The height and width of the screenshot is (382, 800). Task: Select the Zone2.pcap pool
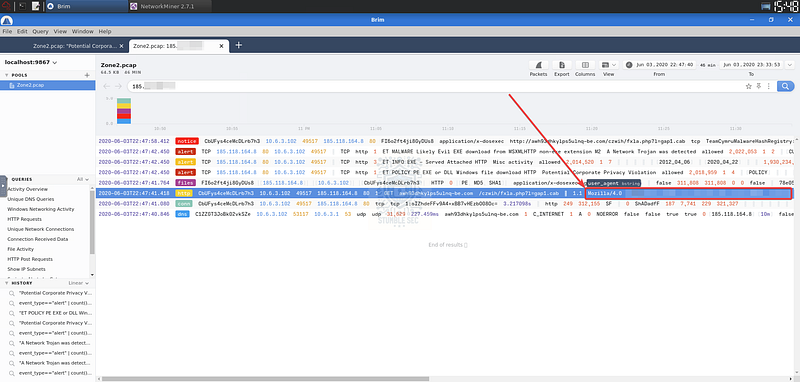[48, 85]
